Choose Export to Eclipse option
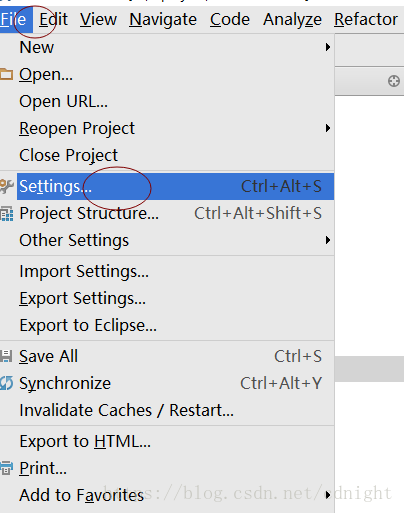 click(88, 325)
